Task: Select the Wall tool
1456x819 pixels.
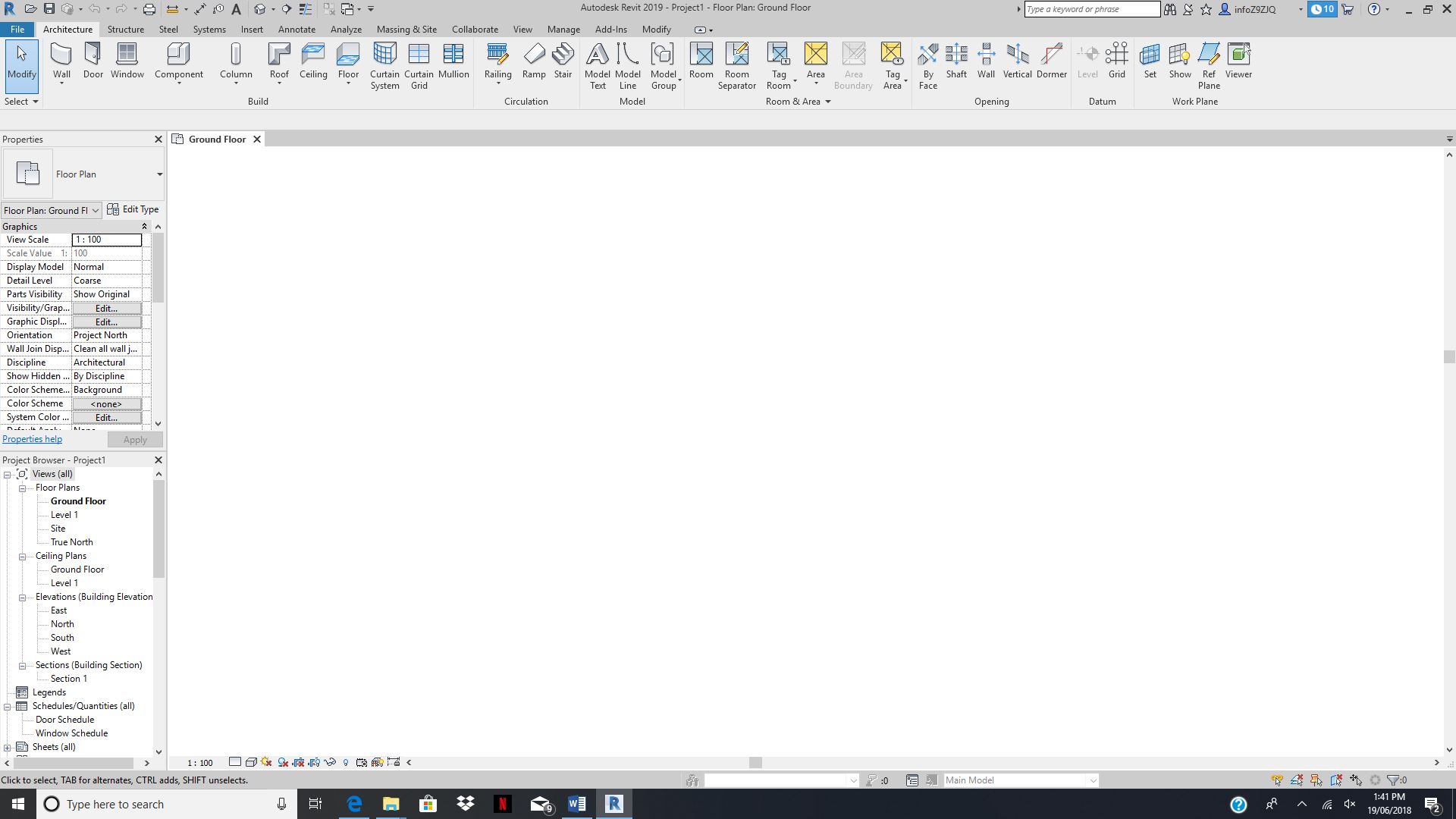Action: [61, 61]
